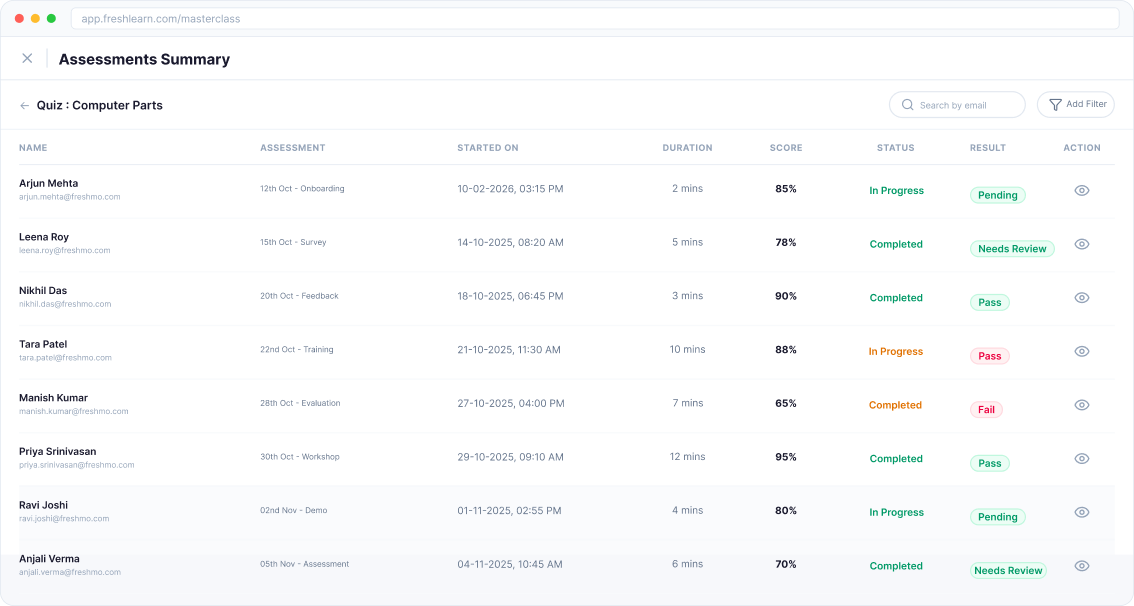Click the search magnifier icon

tap(908, 104)
